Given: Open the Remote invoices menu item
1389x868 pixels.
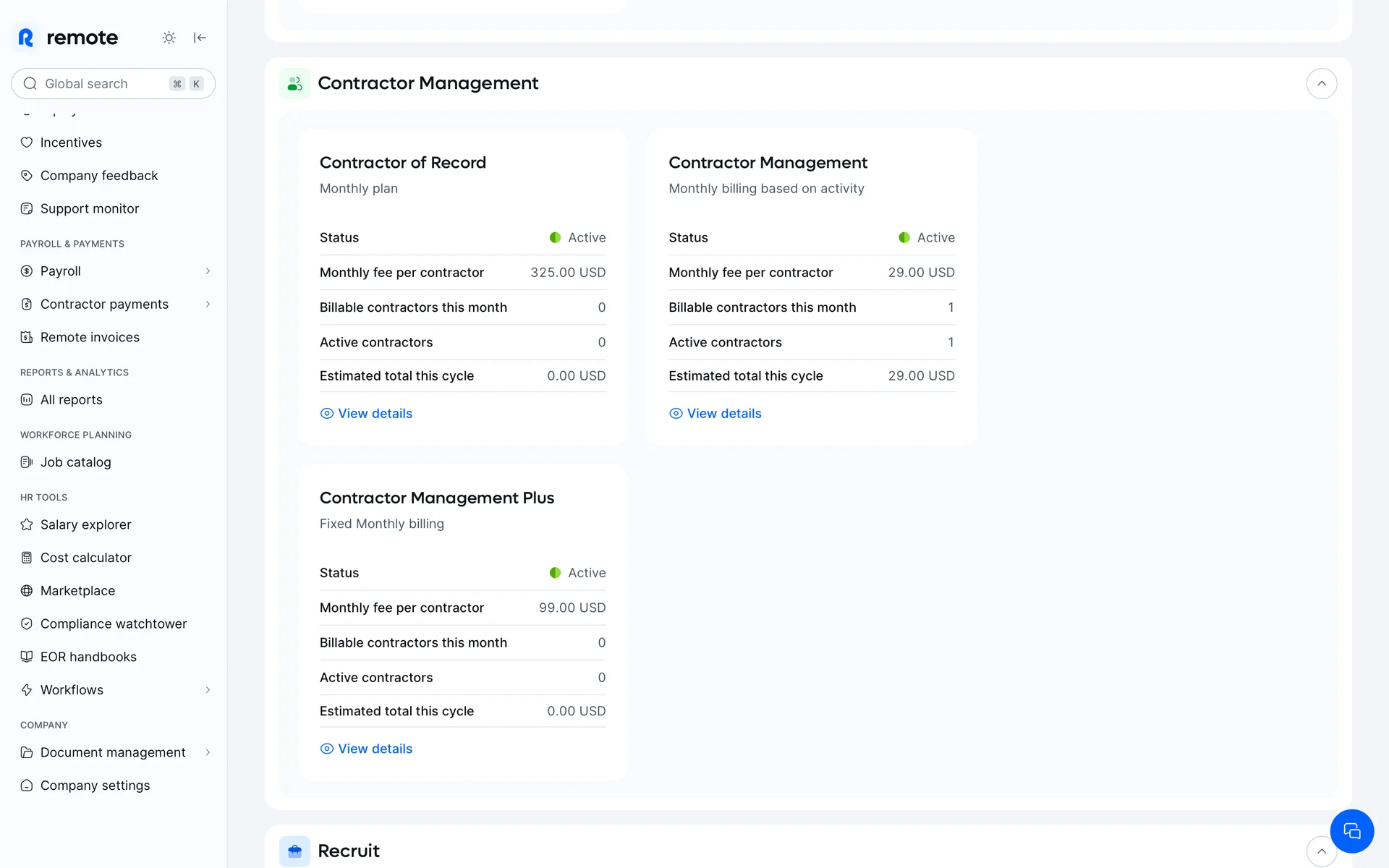Looking at the screenshot, I should pos(90,337).
